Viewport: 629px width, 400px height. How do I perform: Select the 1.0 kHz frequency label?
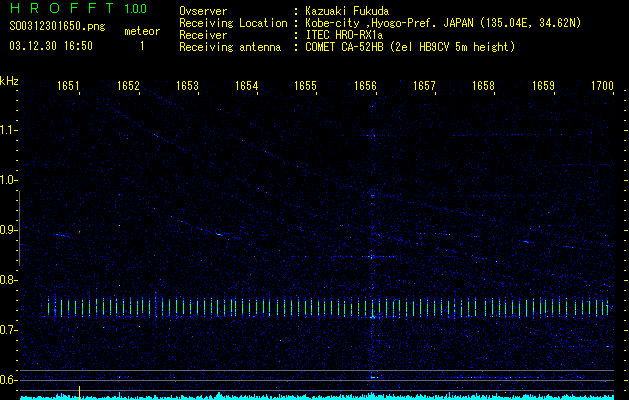click(x=9, y=180)
